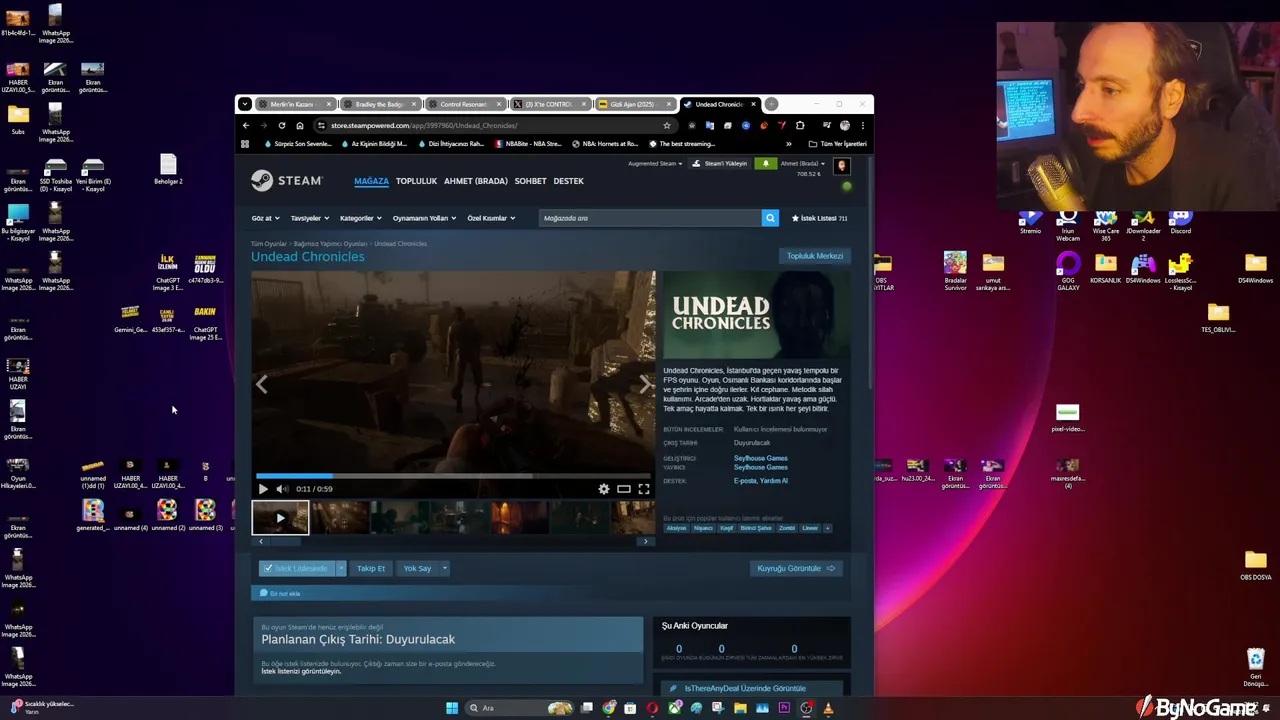
Task: Show next media with right arrow
Action: coord(645,384)
